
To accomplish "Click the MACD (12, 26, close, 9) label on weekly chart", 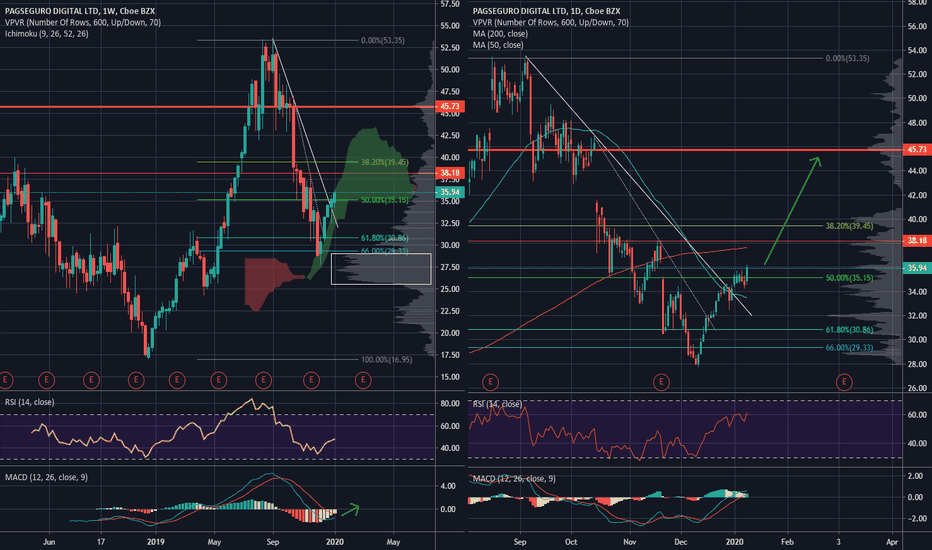I will coord(46,477).
